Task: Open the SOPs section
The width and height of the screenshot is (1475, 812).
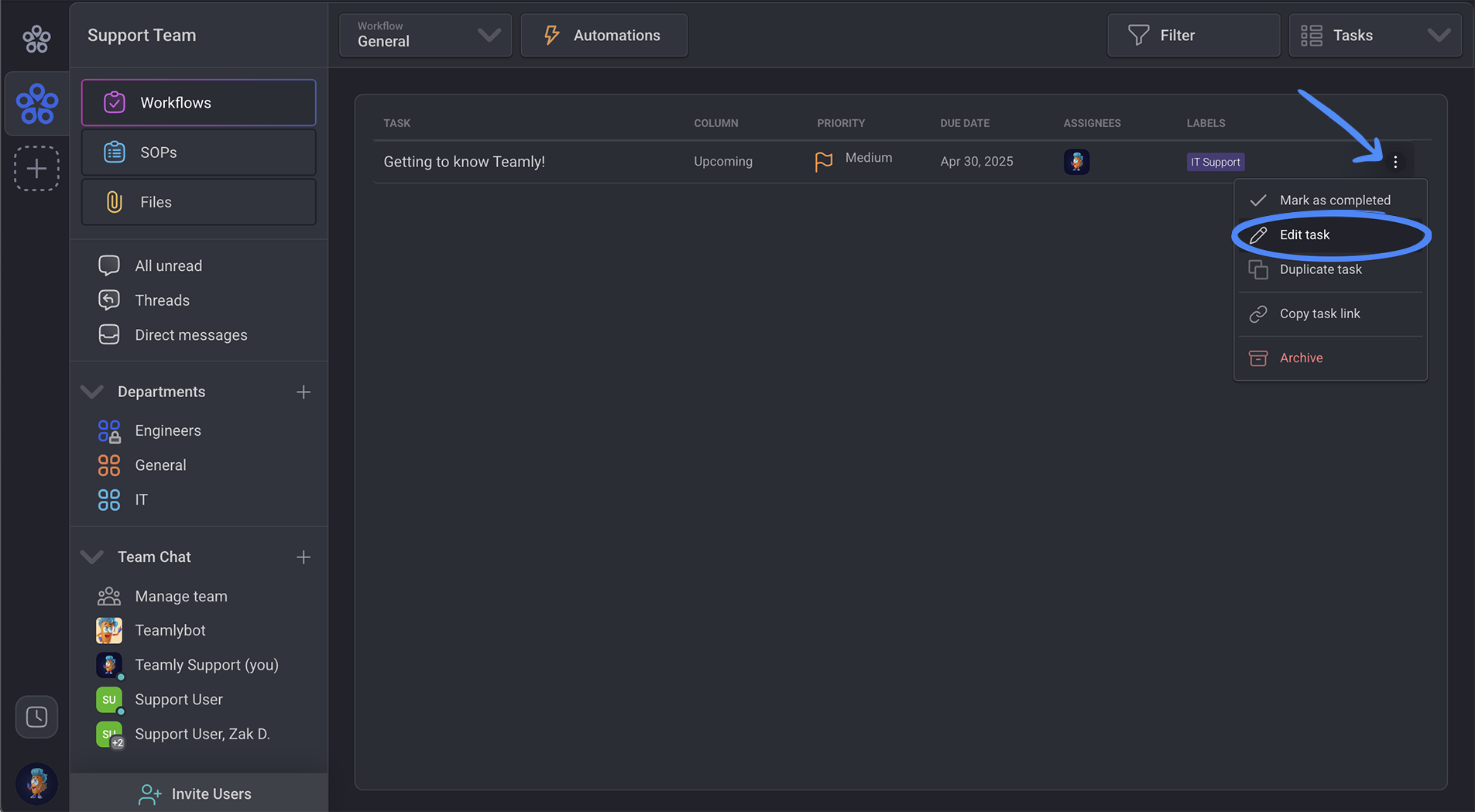Action: coord(199,152)
